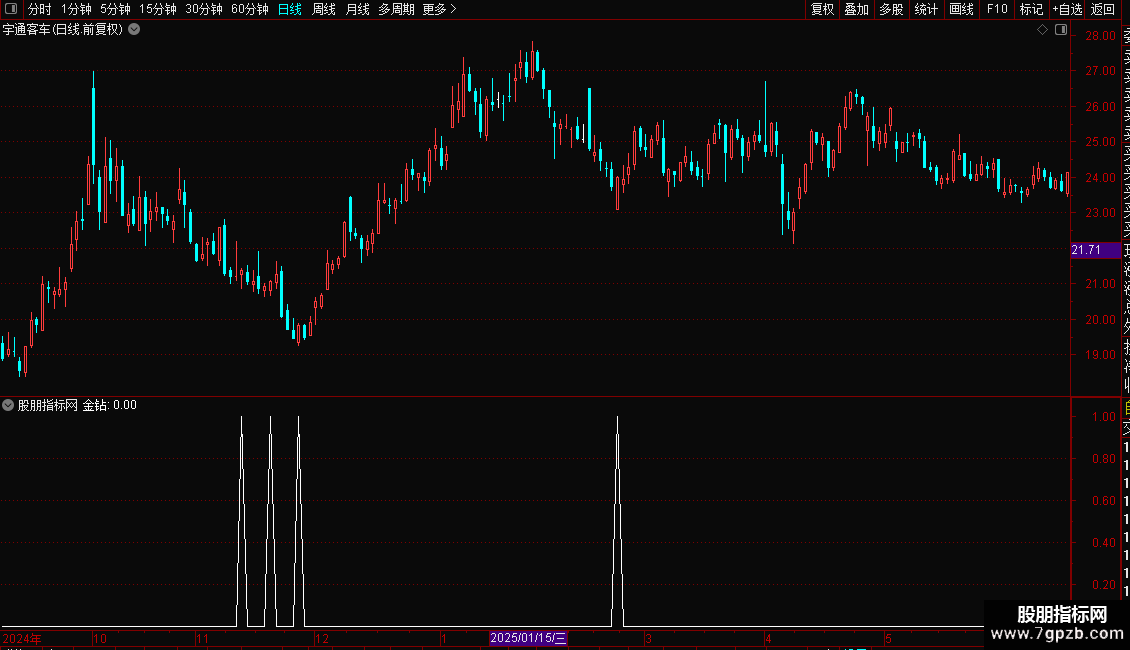The width and height of the screenshot is (1130, 650).
Task: Click the 21.71 price marker on axis
Action: coord(1095,250)
